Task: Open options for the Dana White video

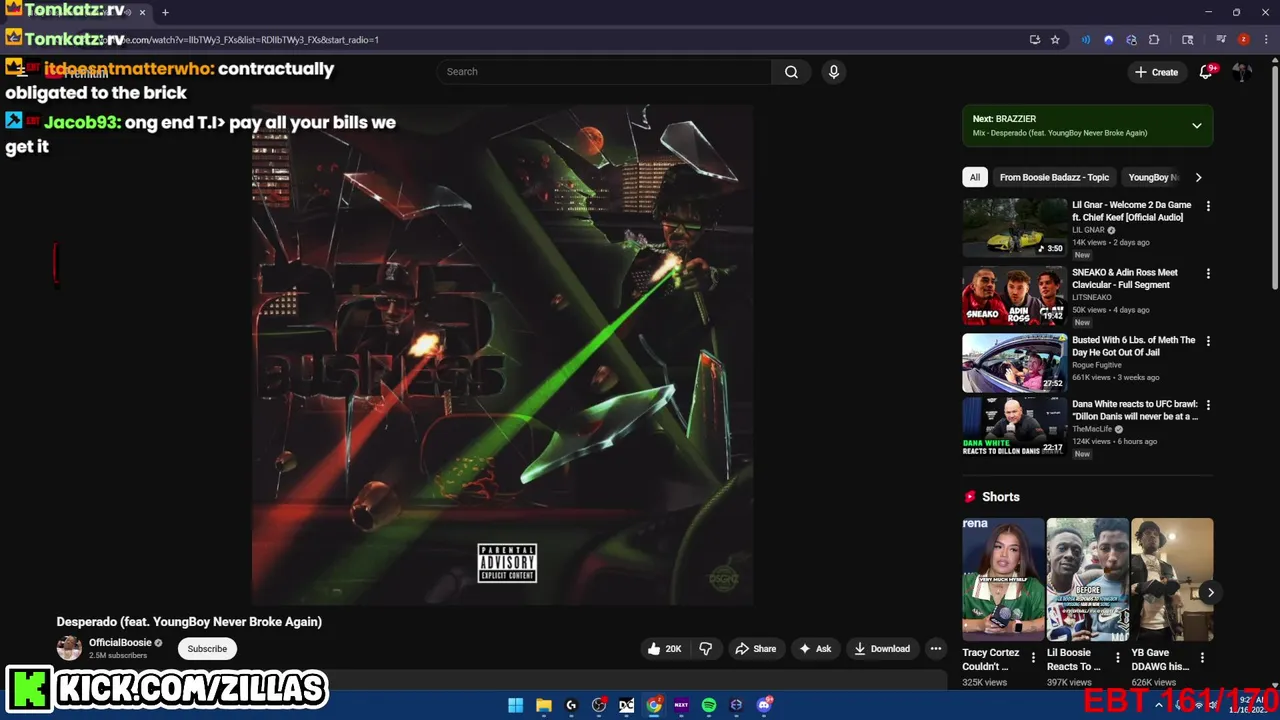Action: click(x=1208, y=405)
